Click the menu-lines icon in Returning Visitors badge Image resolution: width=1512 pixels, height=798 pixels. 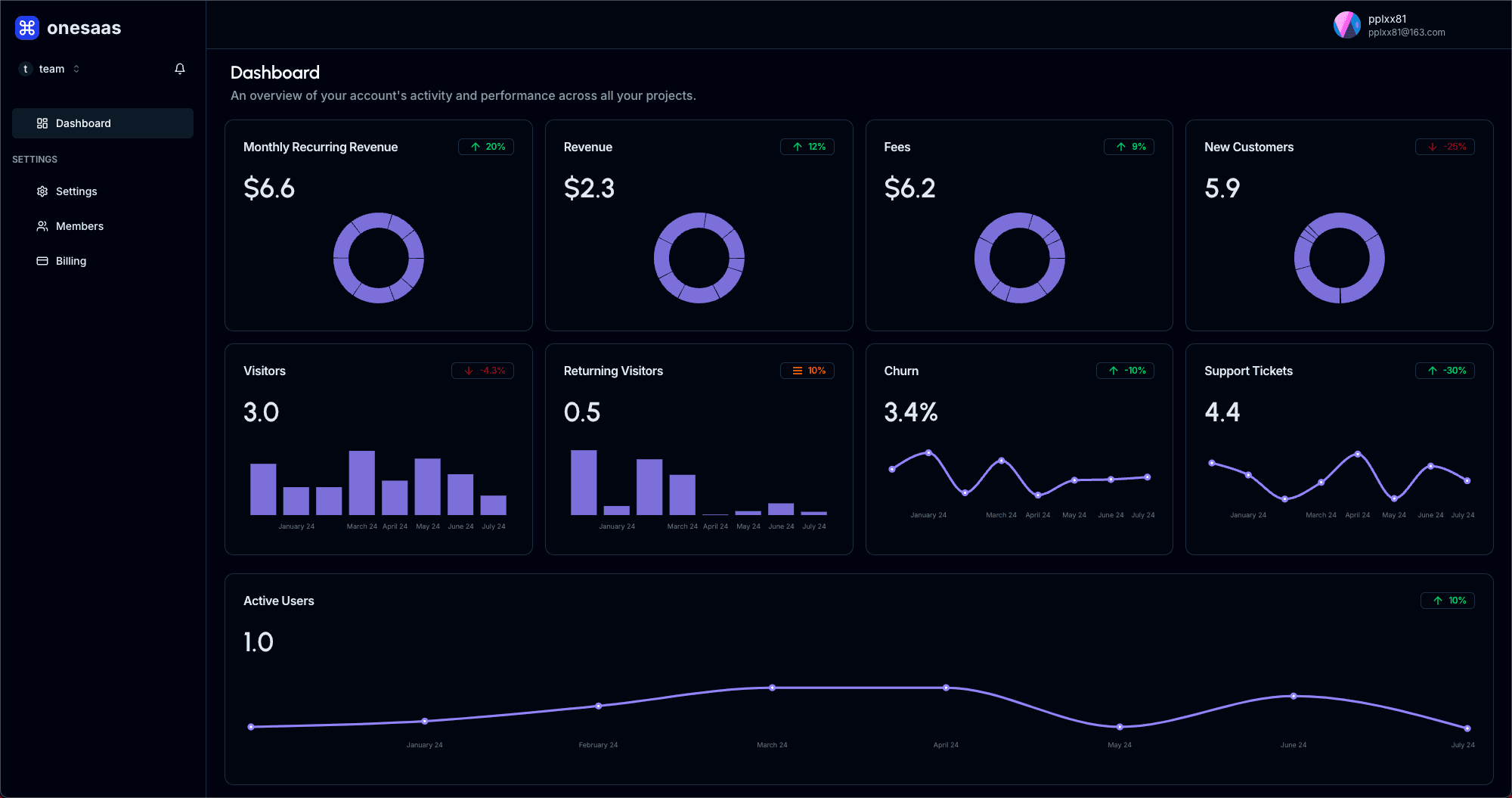click(x=798, y=371)
